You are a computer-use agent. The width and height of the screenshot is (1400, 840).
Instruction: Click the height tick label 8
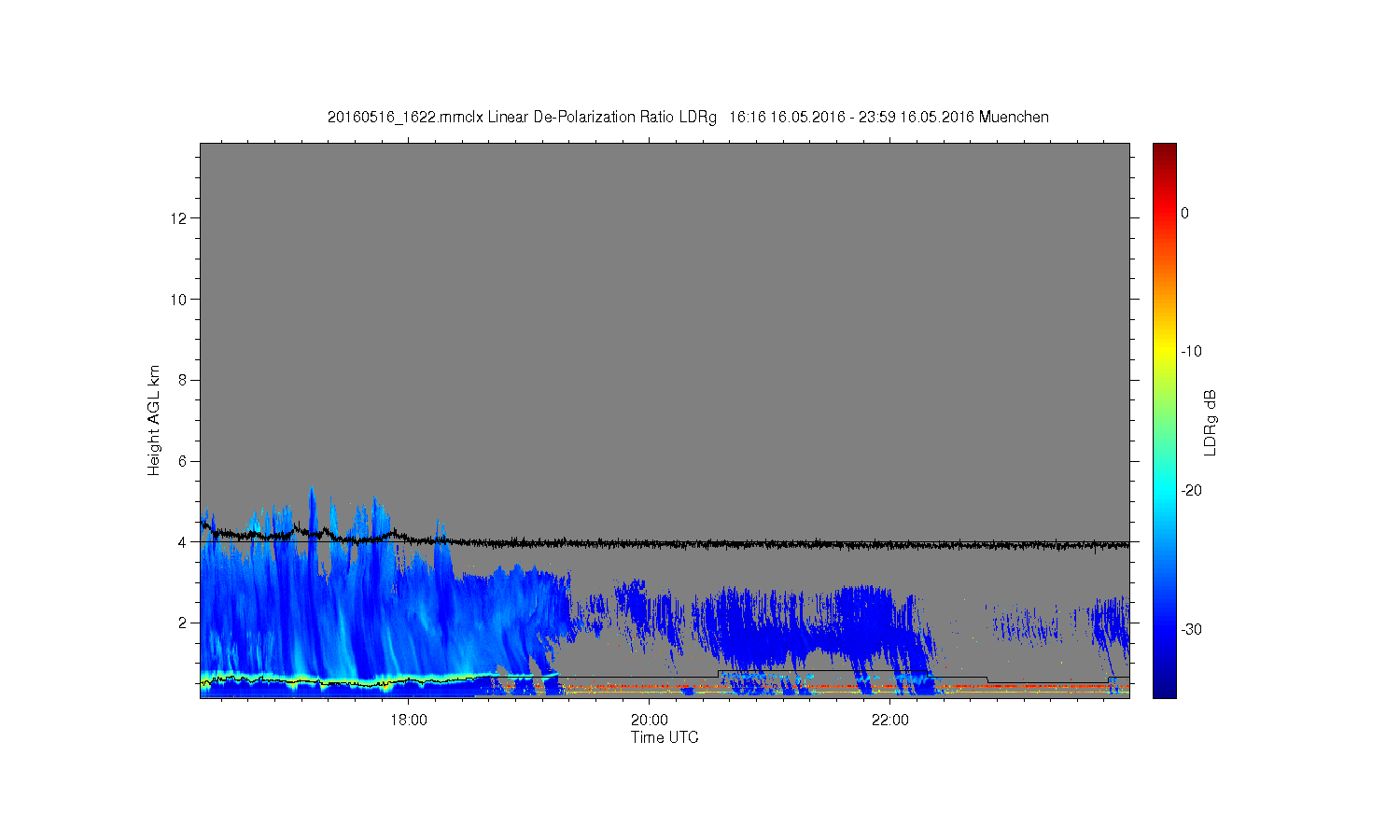point(183,380)
